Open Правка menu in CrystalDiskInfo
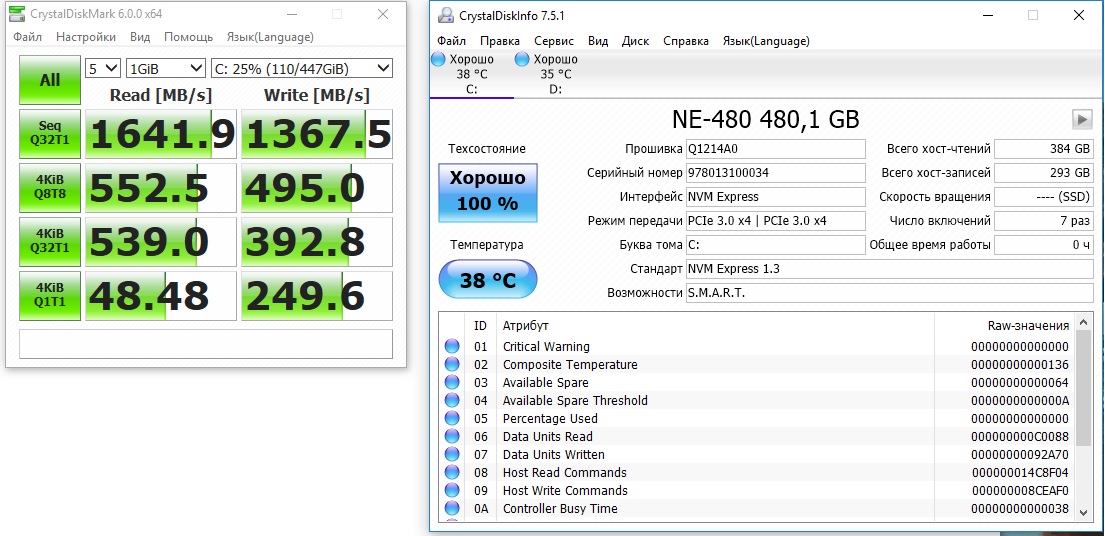 [x=500, y=41]
